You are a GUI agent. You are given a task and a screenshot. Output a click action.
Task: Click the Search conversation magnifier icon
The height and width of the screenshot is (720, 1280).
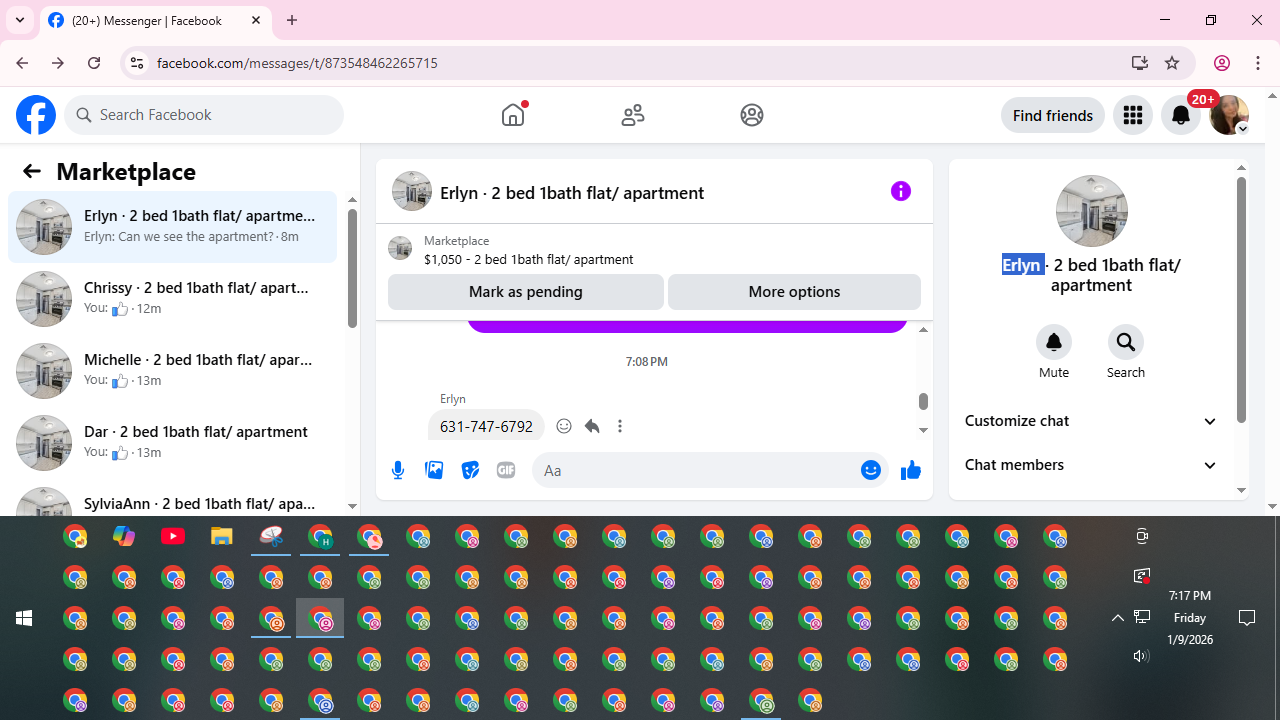click(x=1126, y=342)
